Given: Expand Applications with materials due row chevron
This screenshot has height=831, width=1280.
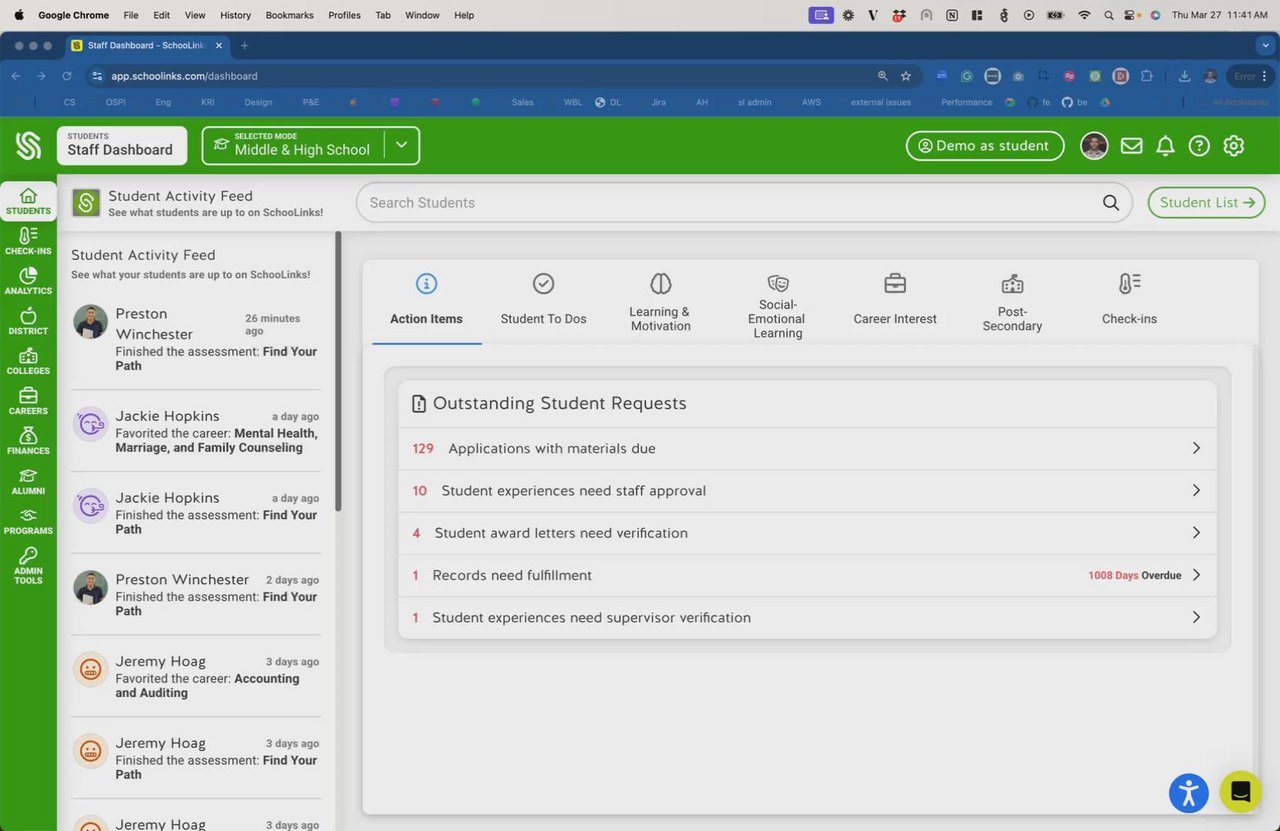Looking at the screenshot, I should (x=1196, y=448).
